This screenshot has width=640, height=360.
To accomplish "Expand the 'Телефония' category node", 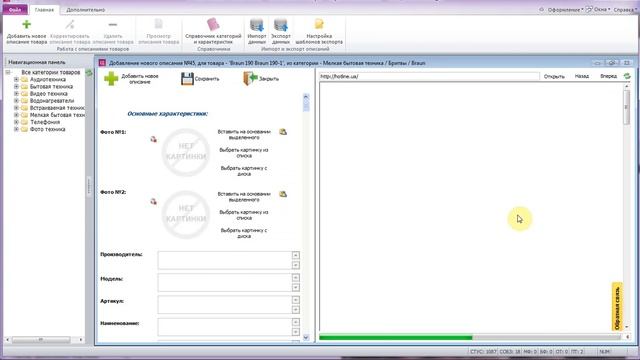I will coord(16,122).
